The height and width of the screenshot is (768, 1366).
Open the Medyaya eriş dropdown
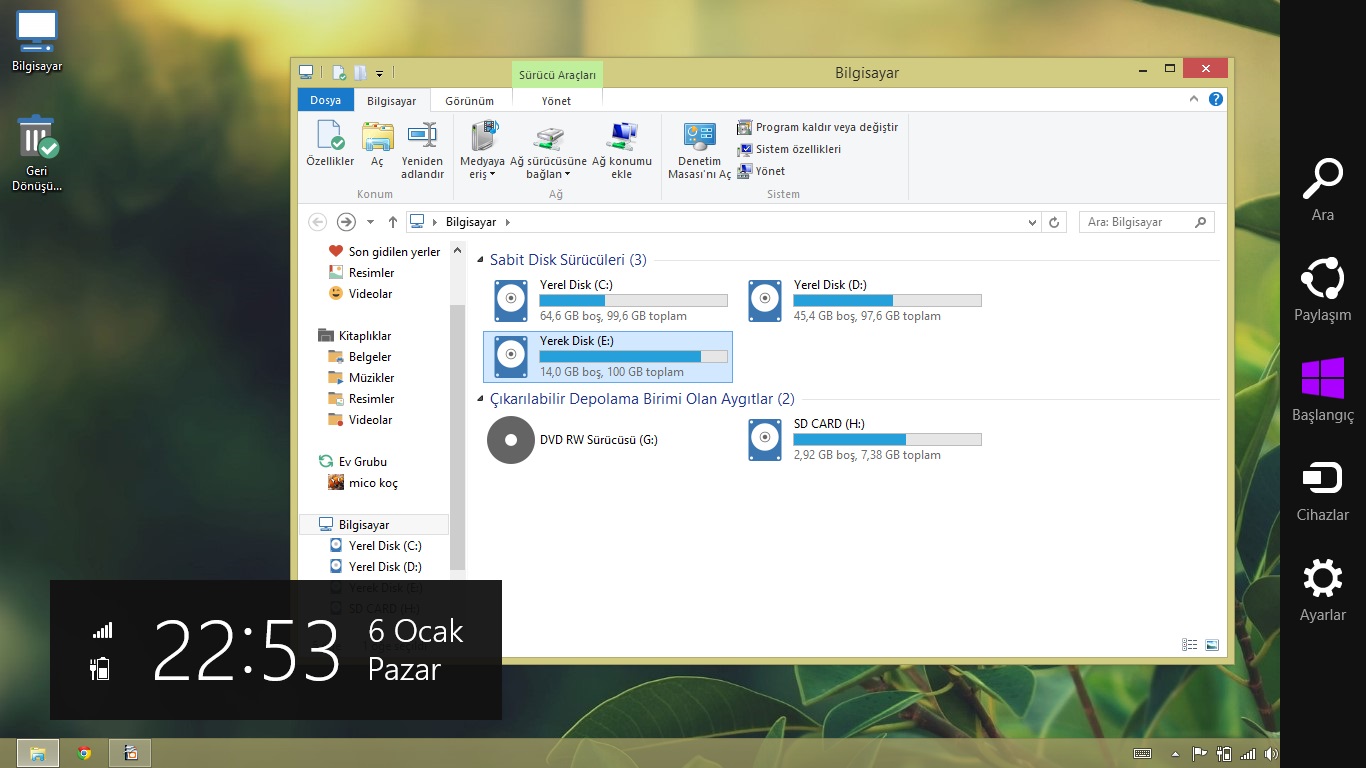click(x=482, y=150)
